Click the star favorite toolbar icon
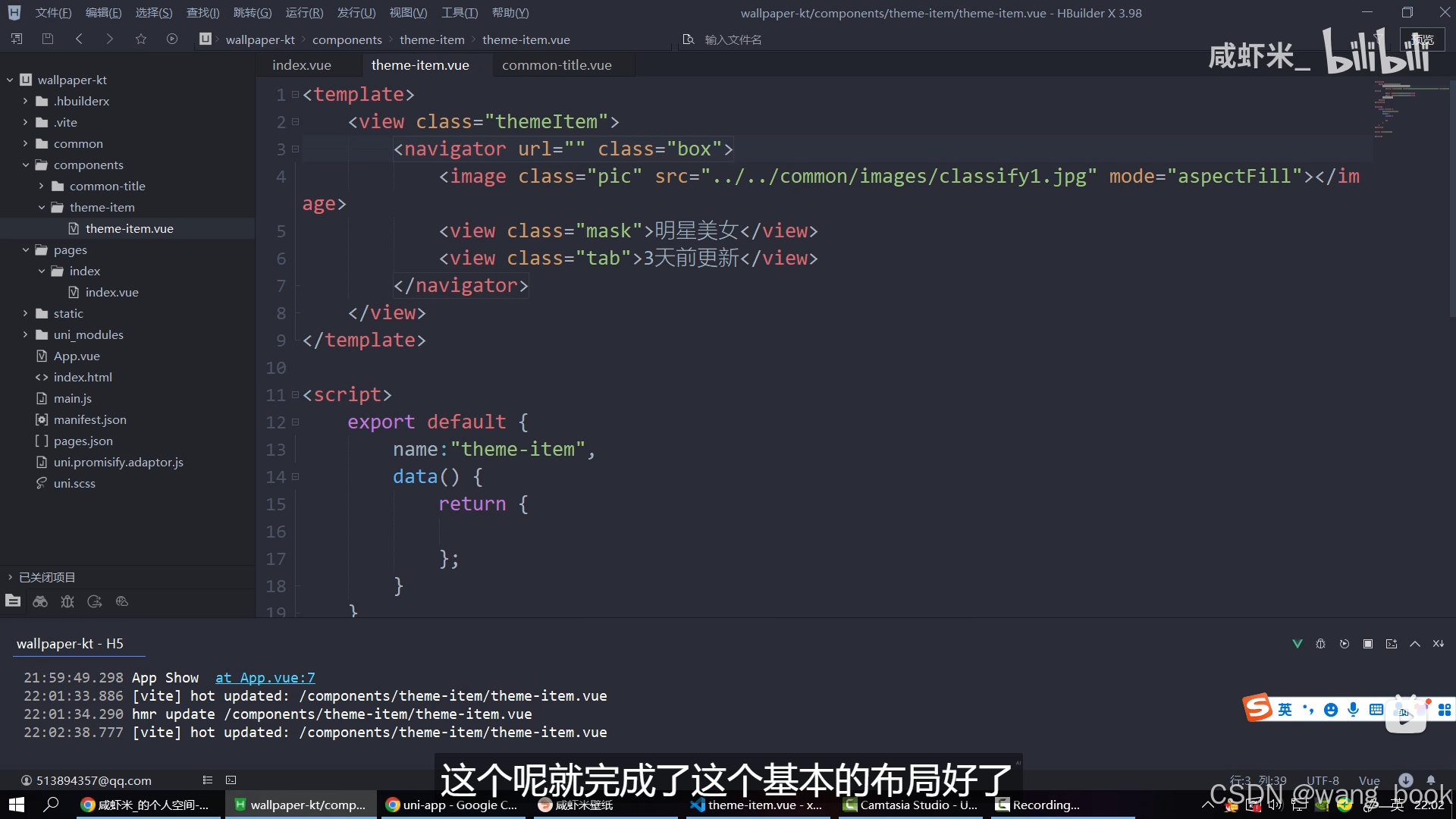Image resolution: width=1456 pixels, height=819 pixels. point(141,39)
